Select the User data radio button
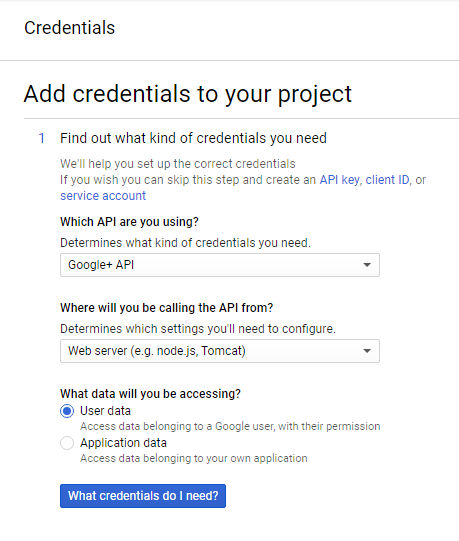 coord(67,411)
